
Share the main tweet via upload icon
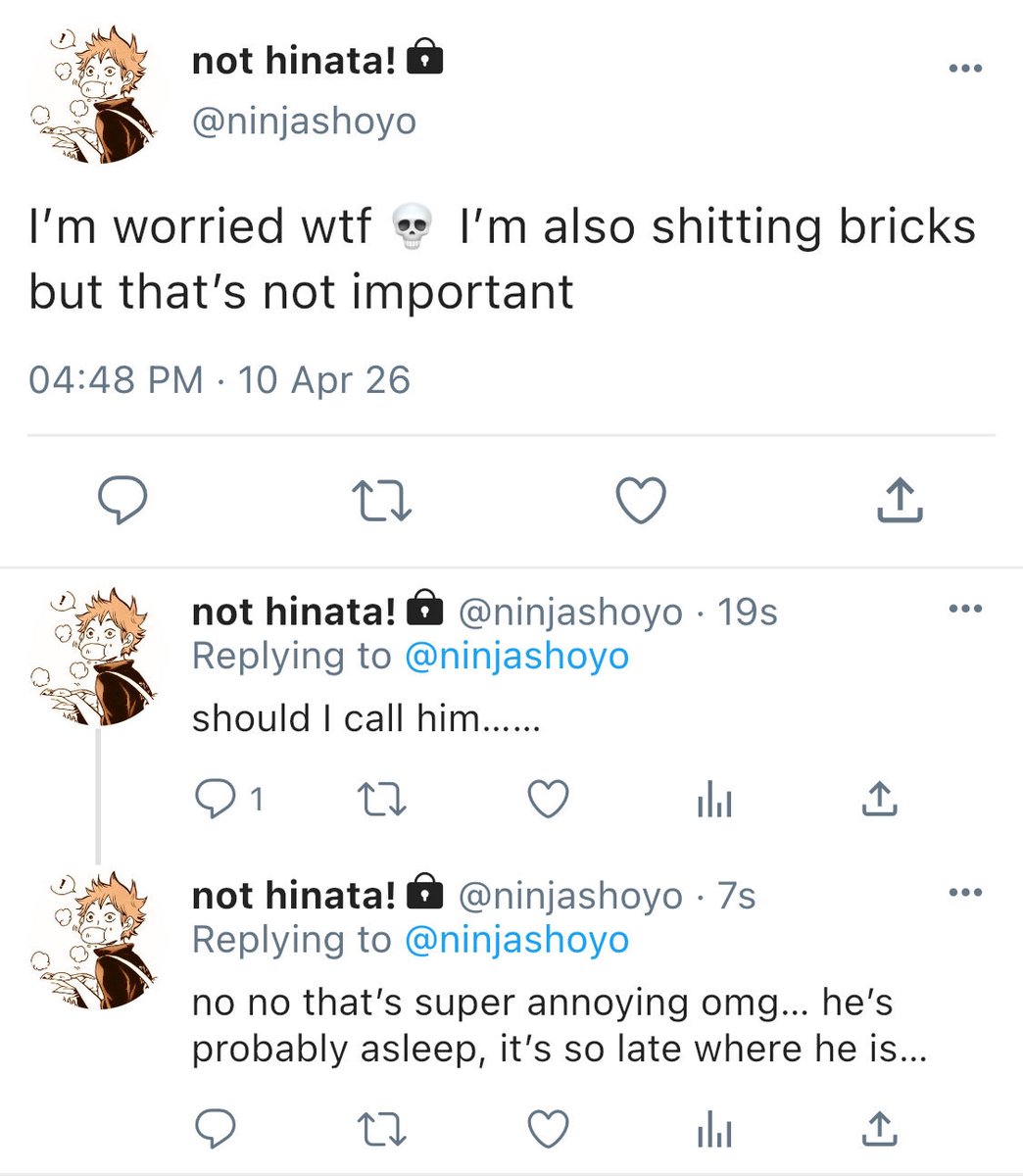pos(900,502)
